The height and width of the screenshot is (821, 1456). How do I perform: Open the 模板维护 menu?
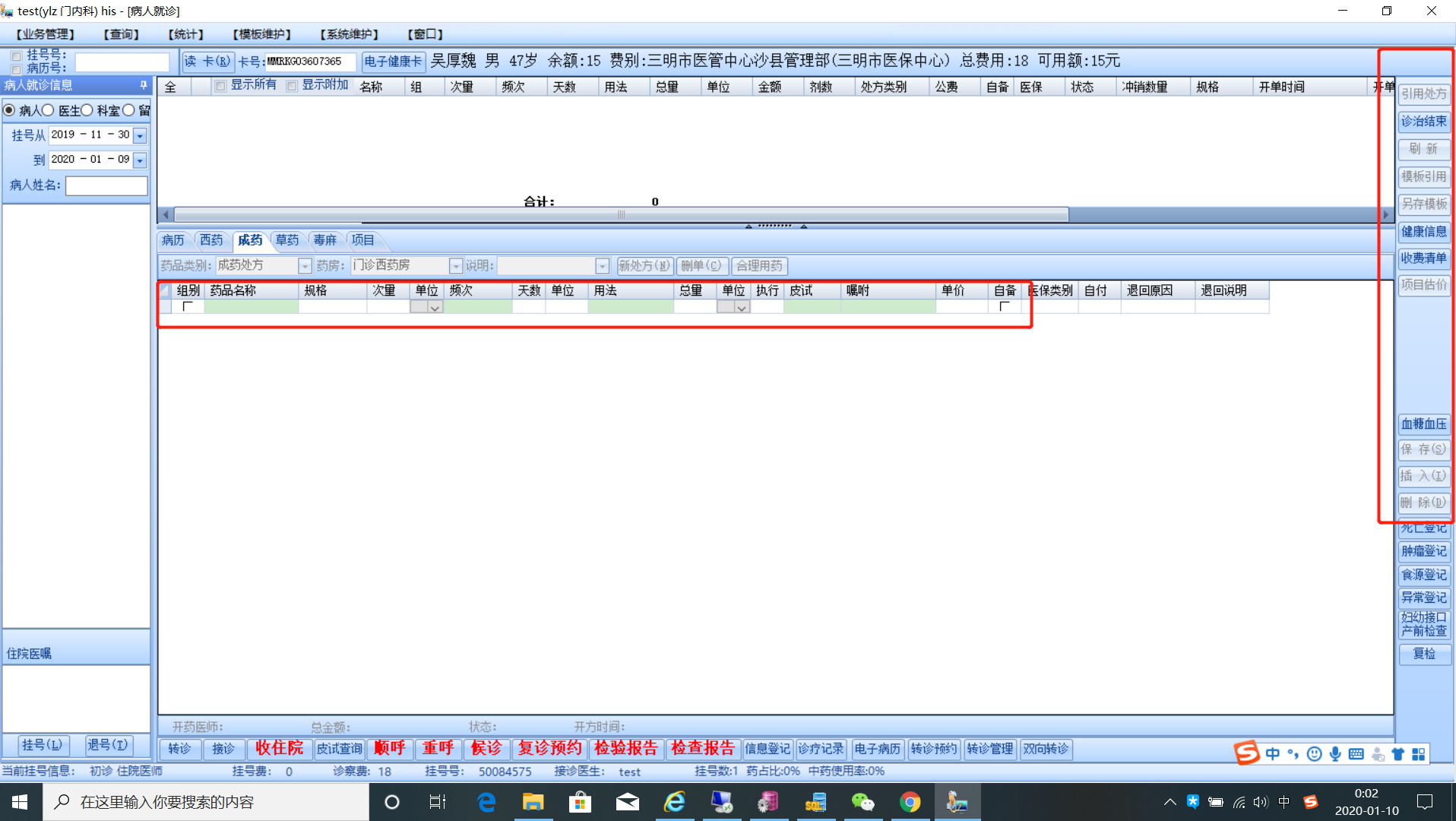pyautogui.click(x=262, y=34)
